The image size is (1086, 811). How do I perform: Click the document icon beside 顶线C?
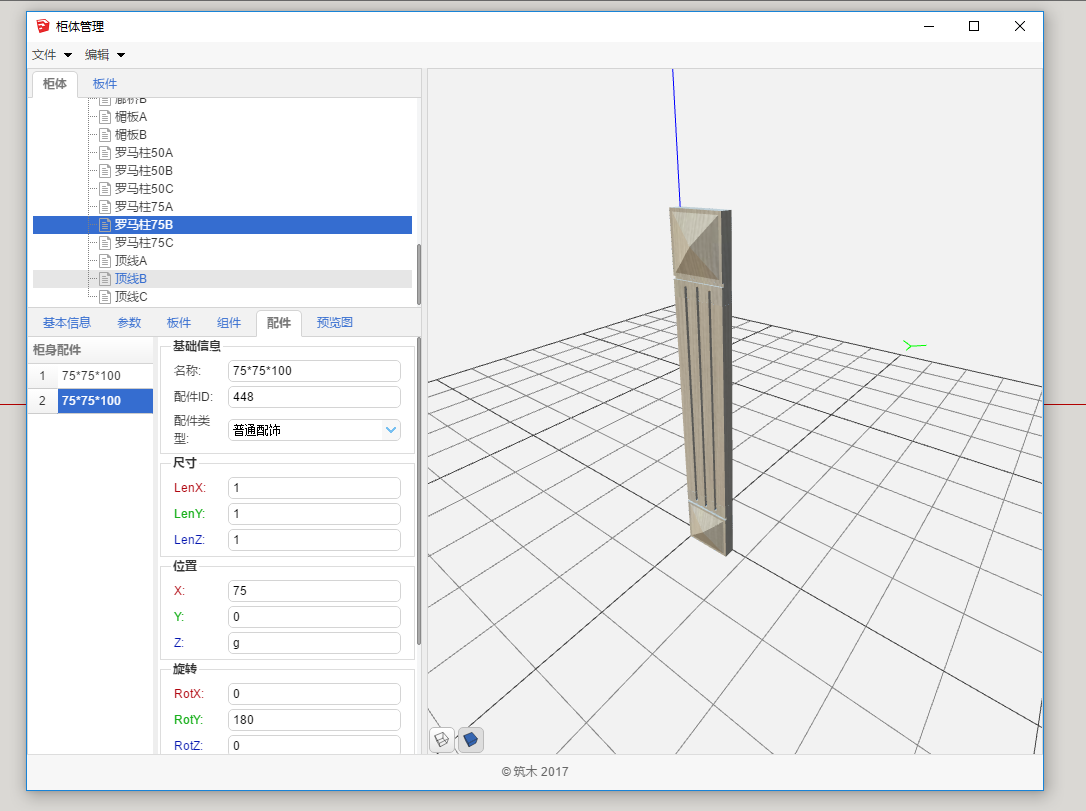coord(105,297)
